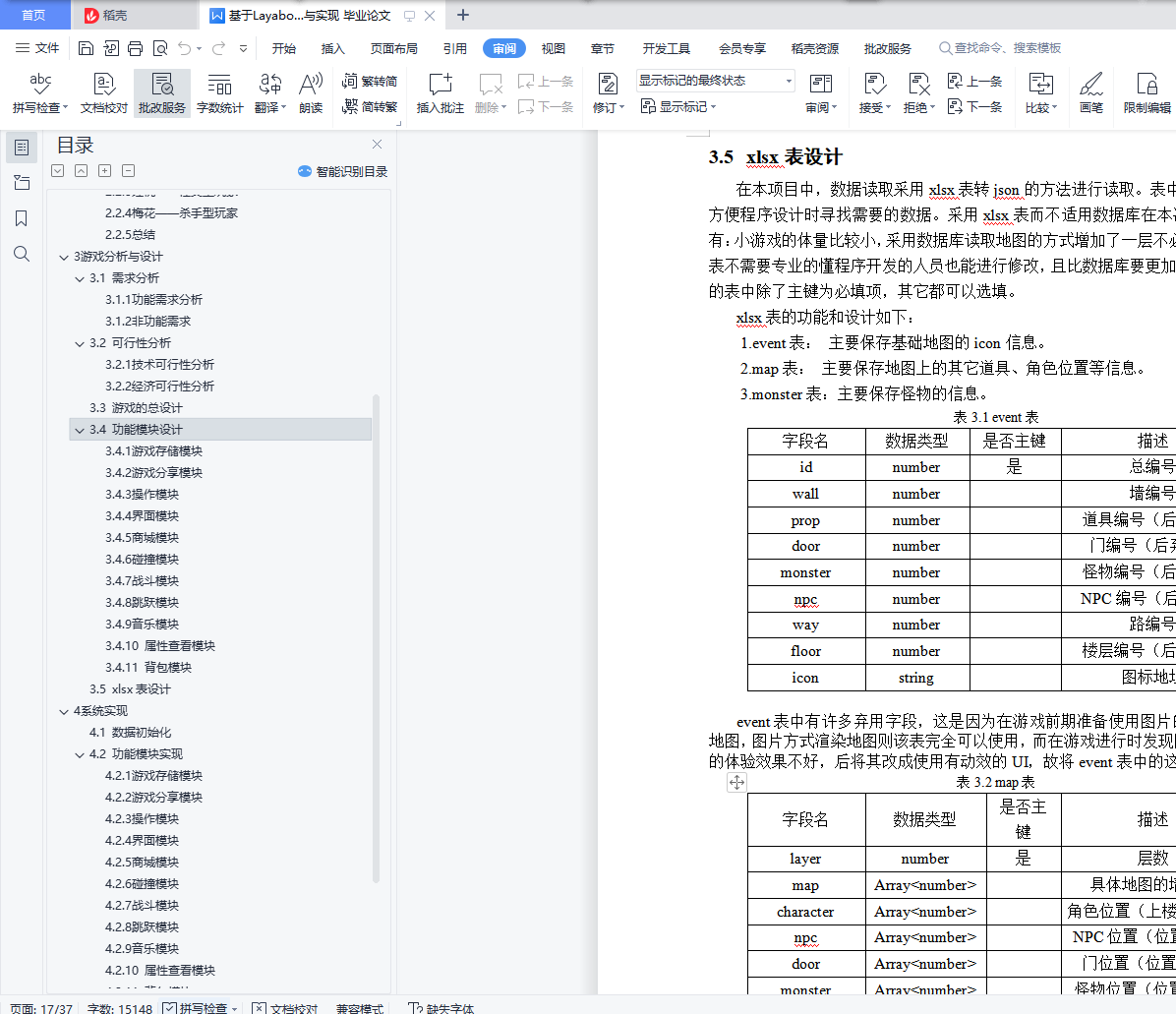This screenshot has width=1176, height=1014.
Task: Switch to the 页面布局 ribbon tab
Action: coord(393,49)
